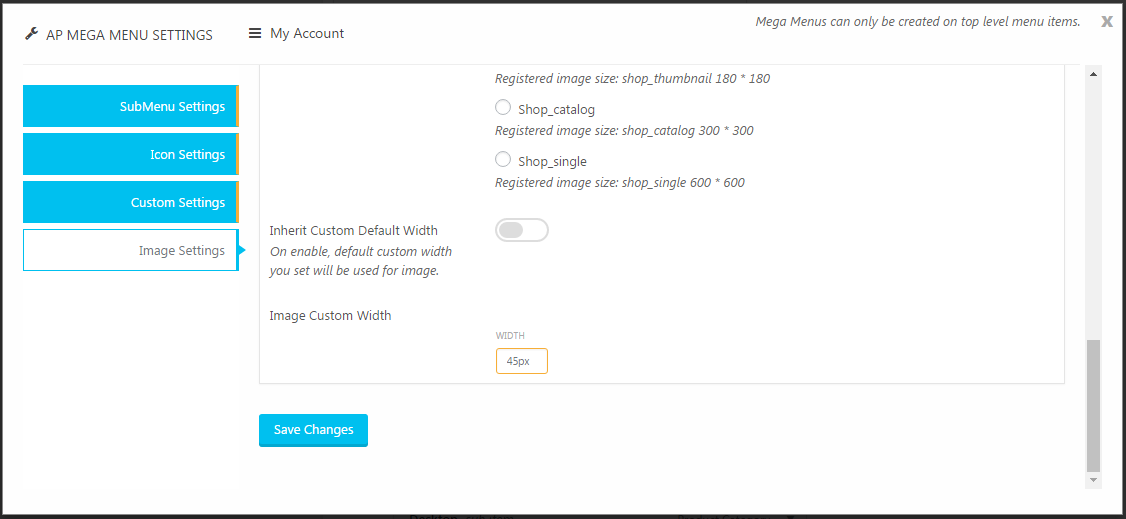This screenshot has height=519, width=1126.
Task: Close the mega menu settings popup with X
Action: (x=1107, y=22)
